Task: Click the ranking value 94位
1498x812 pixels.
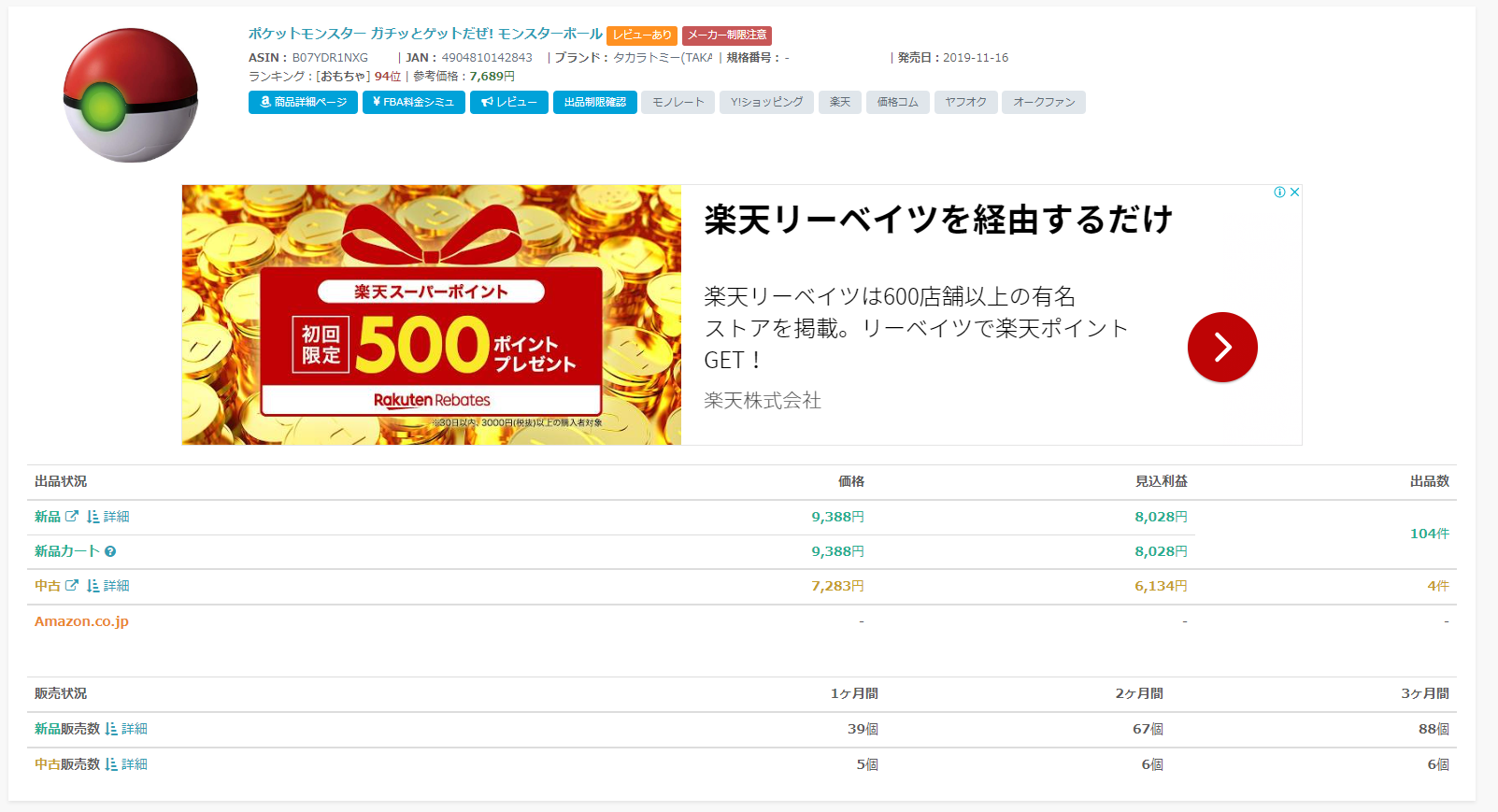Action: pos(388,77)
